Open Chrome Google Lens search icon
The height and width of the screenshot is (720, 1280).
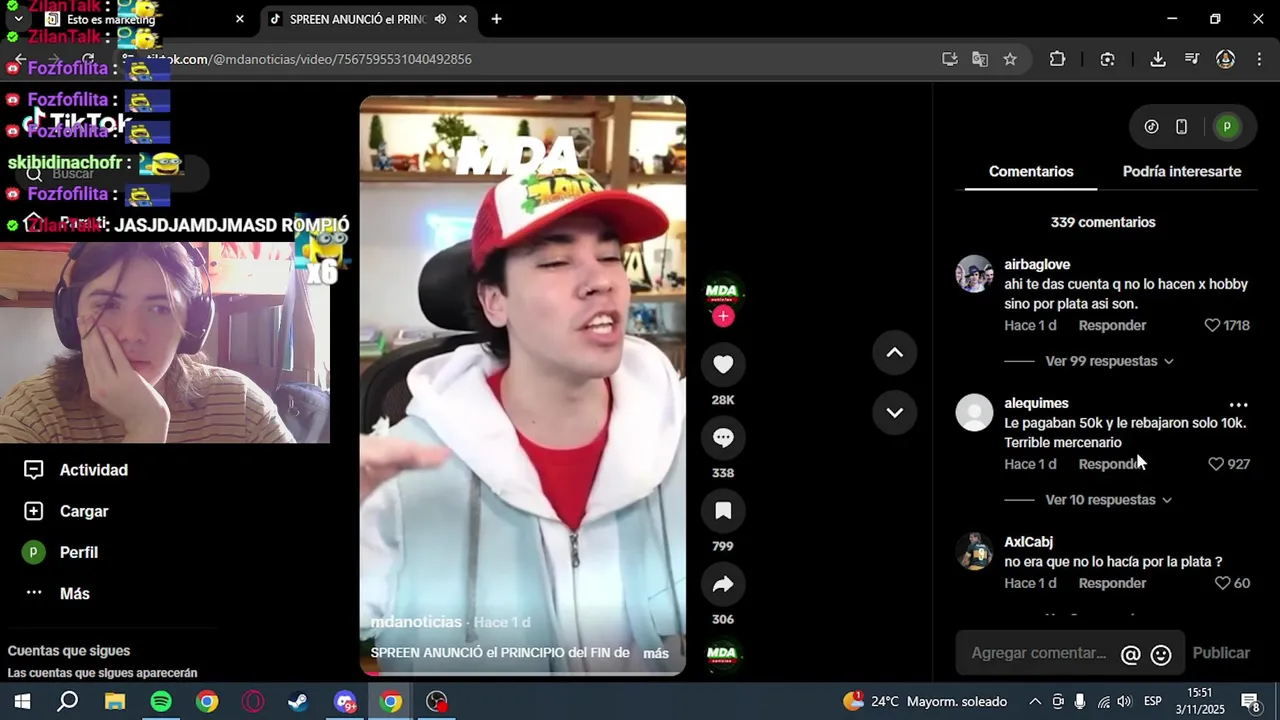[1107, 59]
